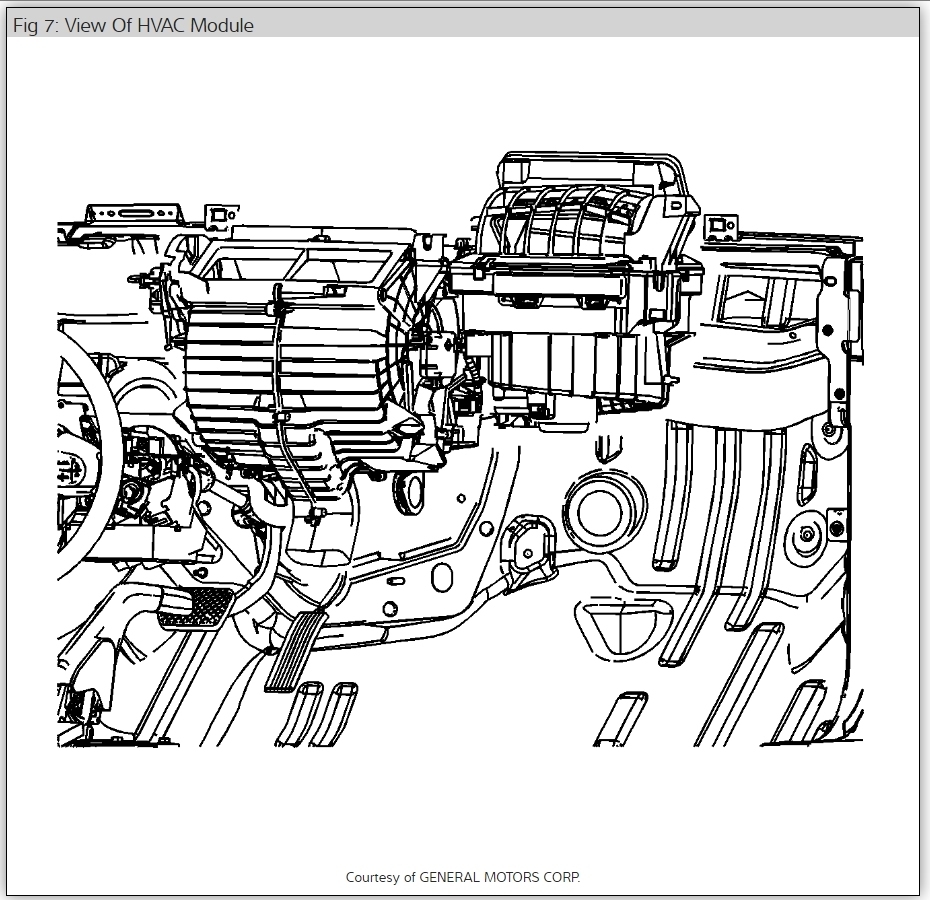This screenshot has height=900, width=930.
Task: Click 'Courtesy of GENERAL MOTORS CORP.' caption
Action: coord(463,877)
